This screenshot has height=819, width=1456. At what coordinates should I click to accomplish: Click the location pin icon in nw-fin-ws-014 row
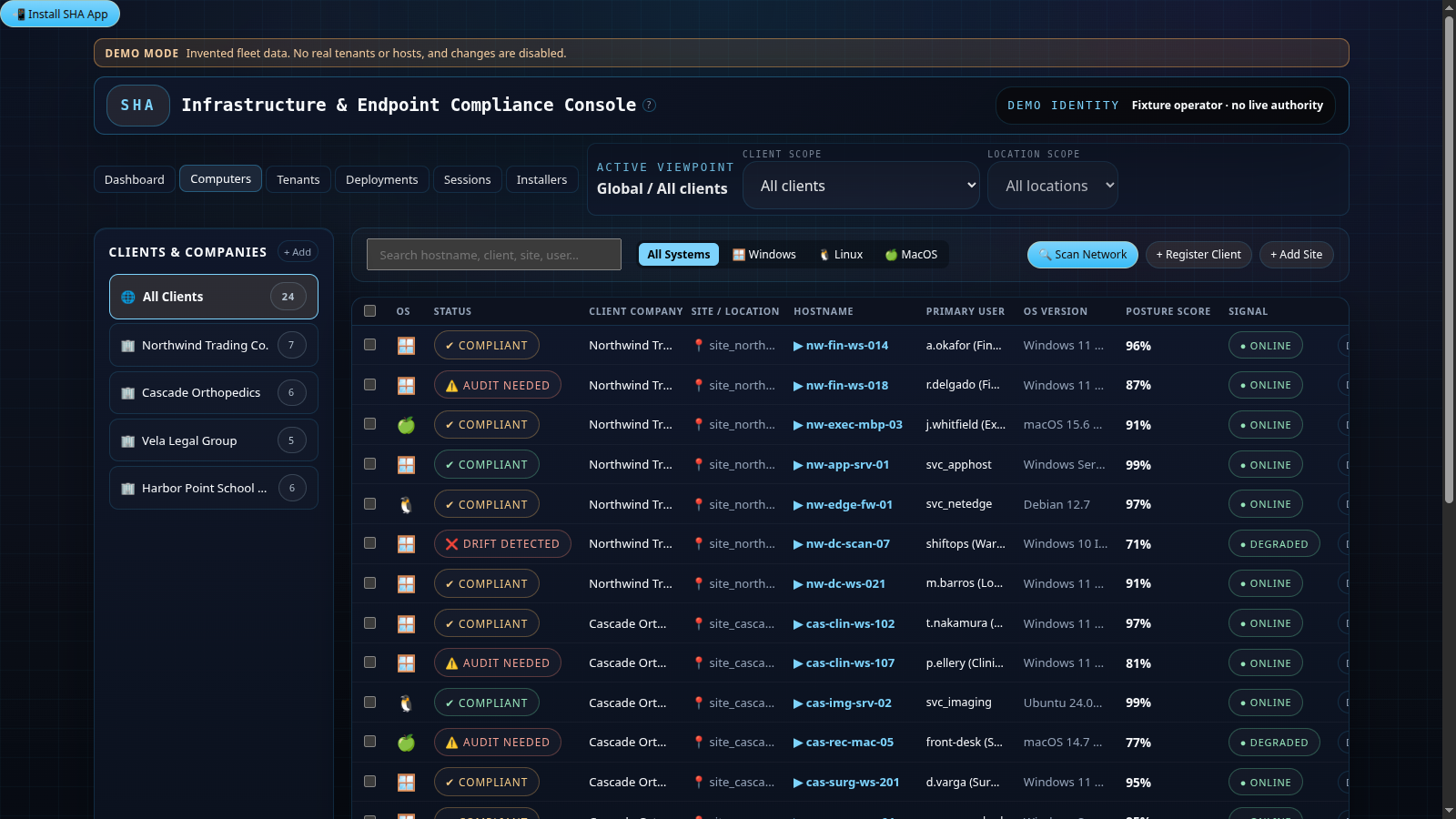(699, 346)
